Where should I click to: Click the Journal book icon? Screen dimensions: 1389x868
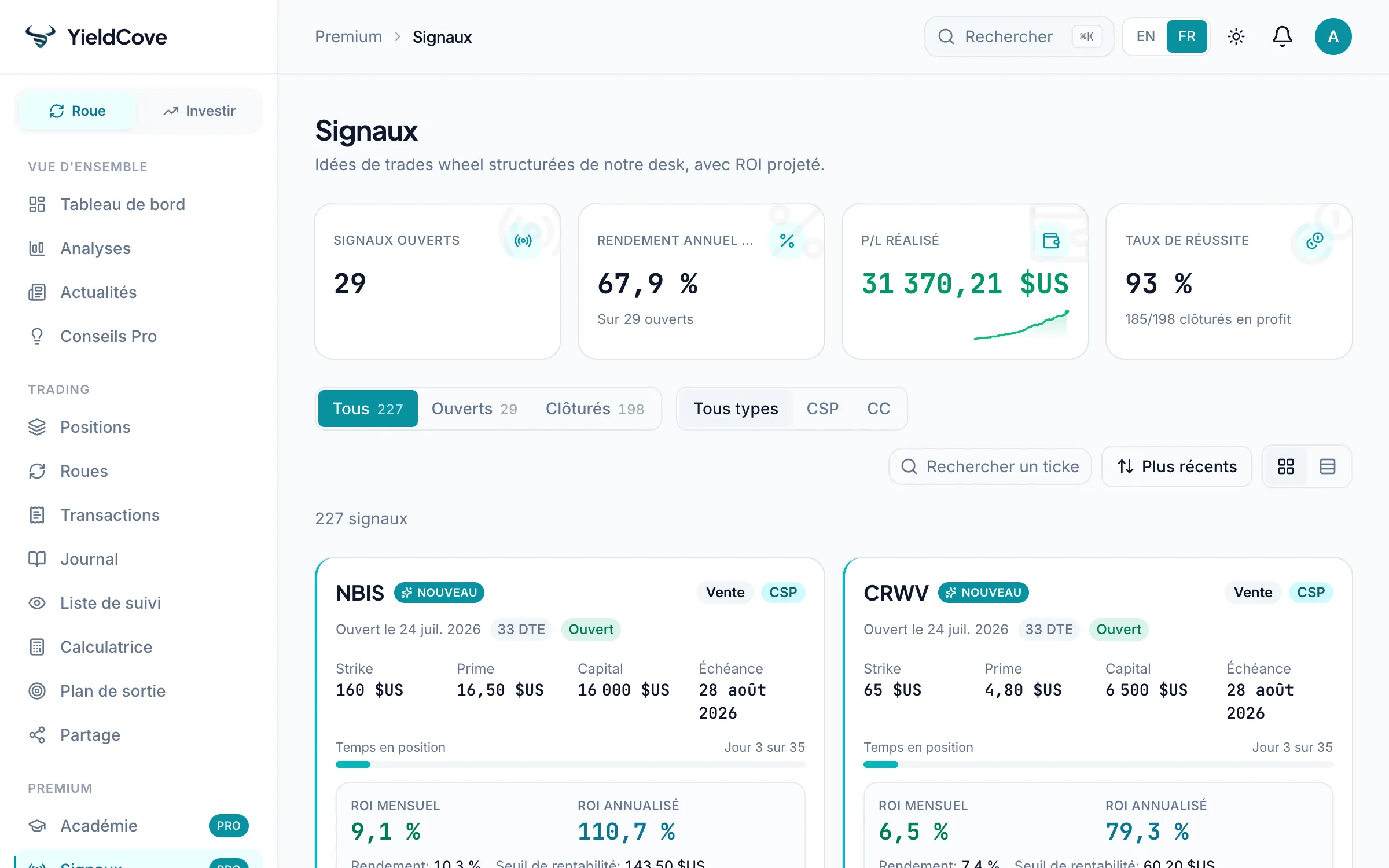click(37, 559)
